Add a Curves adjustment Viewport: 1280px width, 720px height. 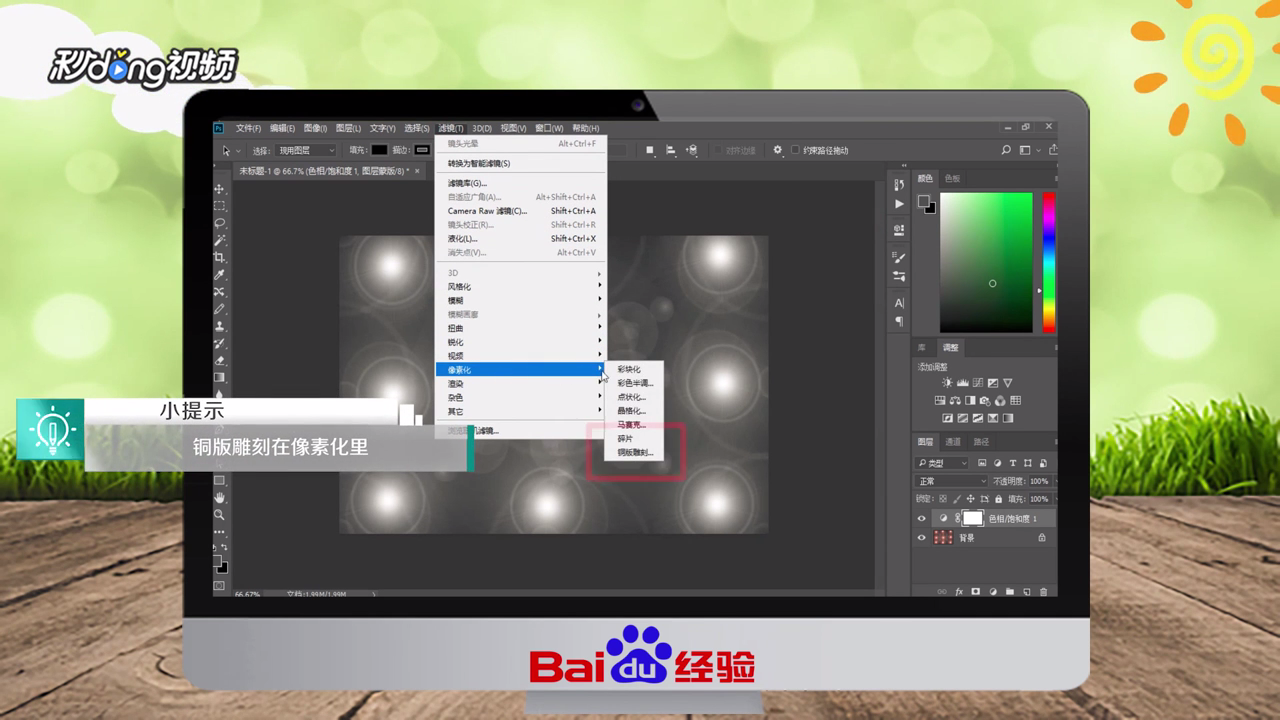click(x=977, y=383)
